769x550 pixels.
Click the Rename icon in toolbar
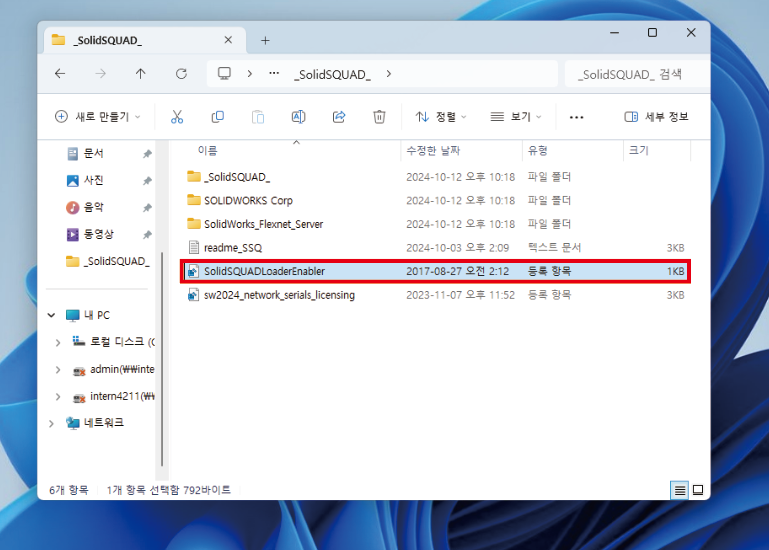pos(298,117)
